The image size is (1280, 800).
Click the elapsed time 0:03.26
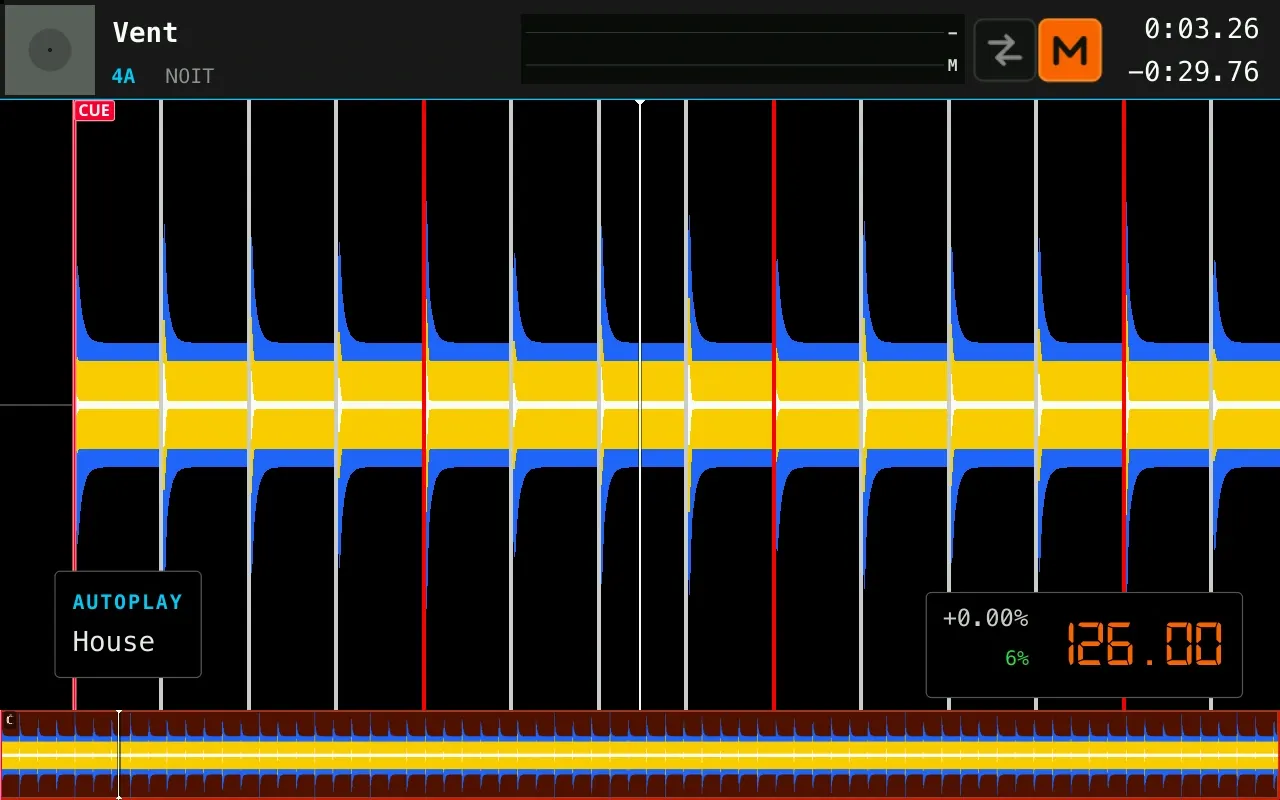click(x=1201, y=29)
